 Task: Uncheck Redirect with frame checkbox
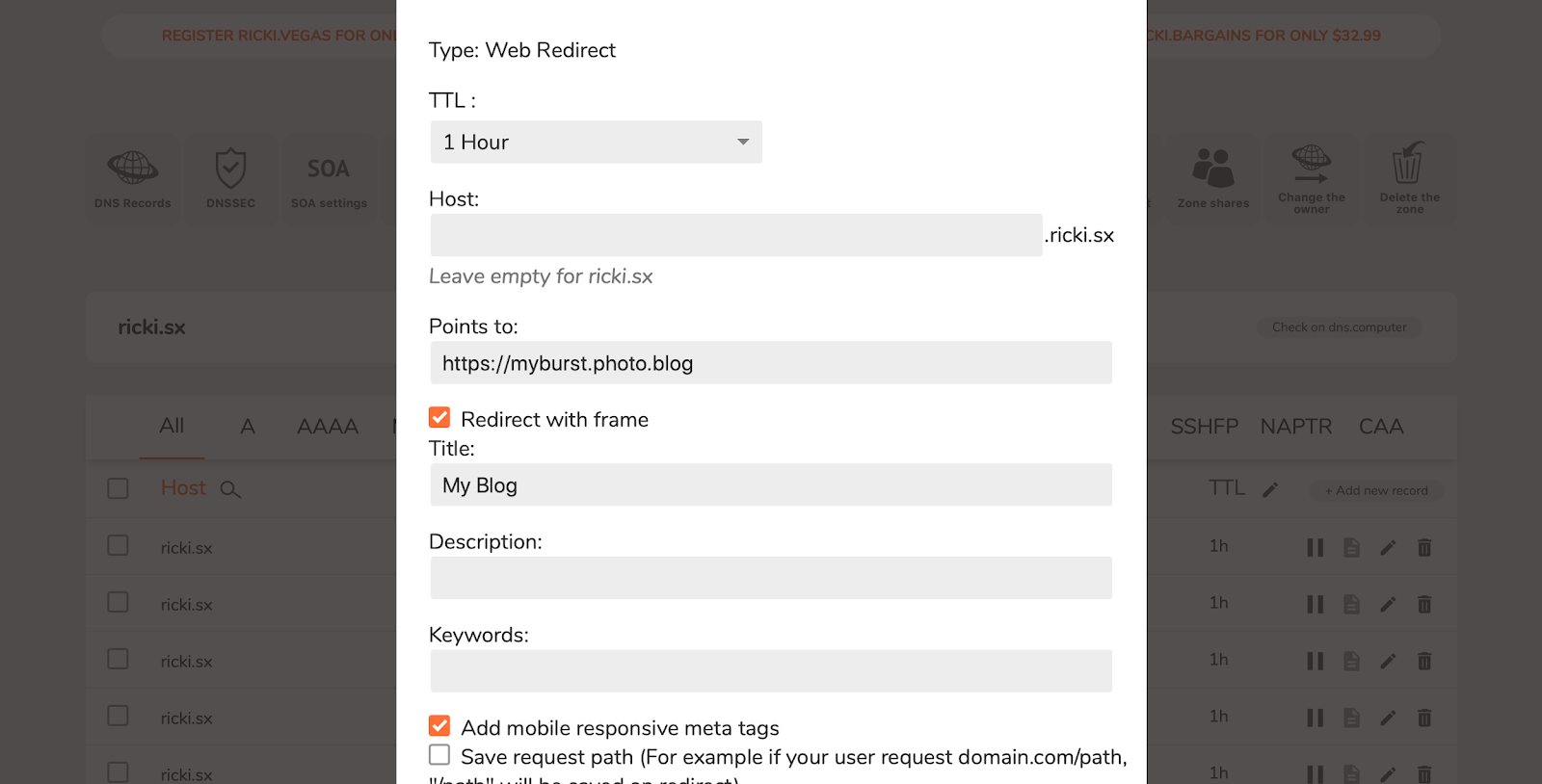[439, 418]
